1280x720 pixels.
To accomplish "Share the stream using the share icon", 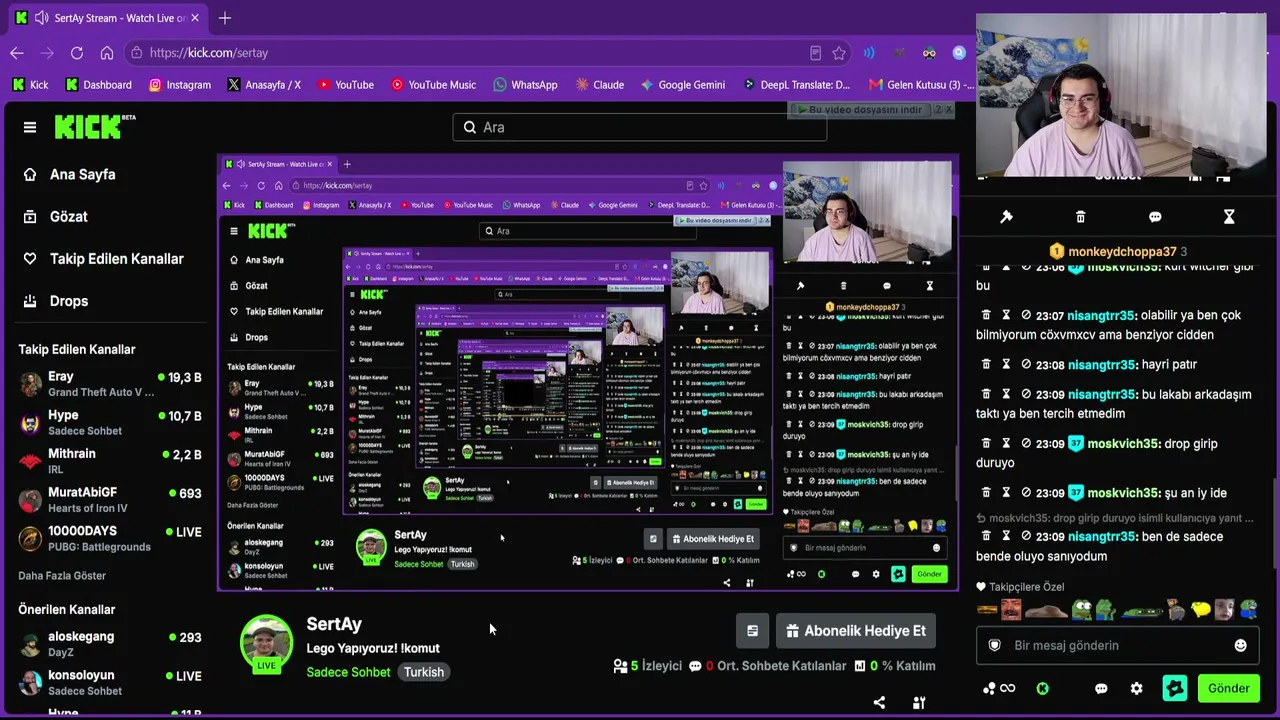I will [879, 703].
